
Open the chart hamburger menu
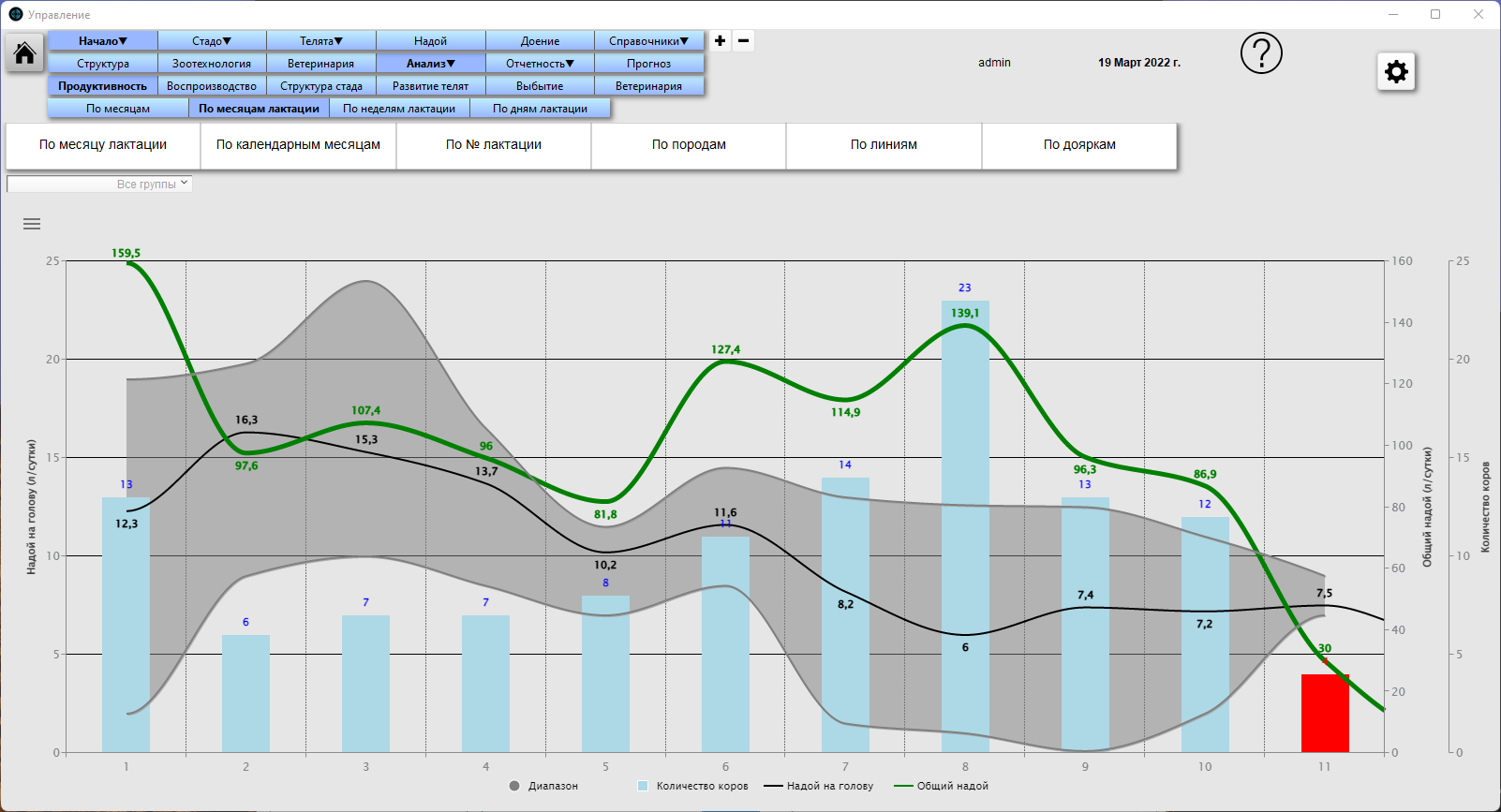click(32, 224)
